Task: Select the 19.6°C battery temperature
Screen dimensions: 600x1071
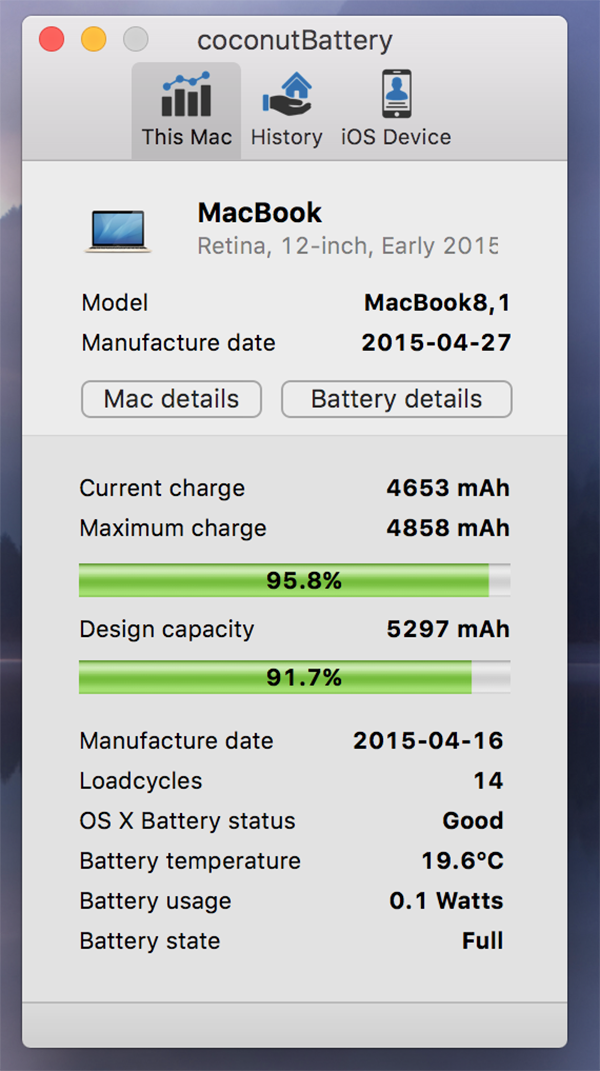Action: pyautogui.click(x=463, y=861)
